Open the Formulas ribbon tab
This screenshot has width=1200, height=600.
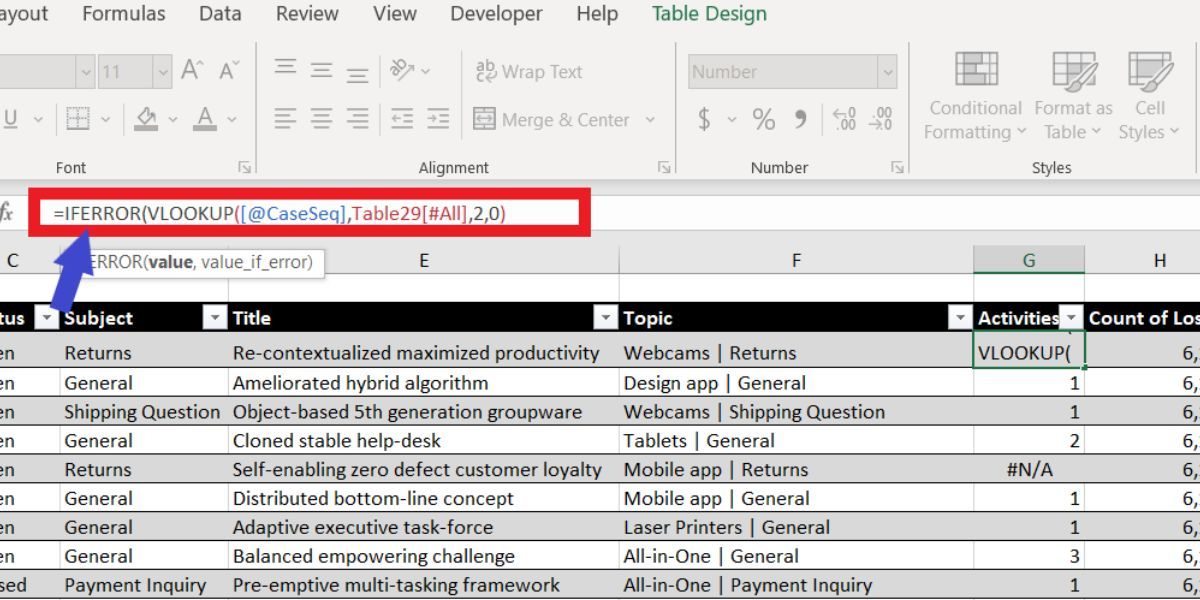[x=124, y=14]
